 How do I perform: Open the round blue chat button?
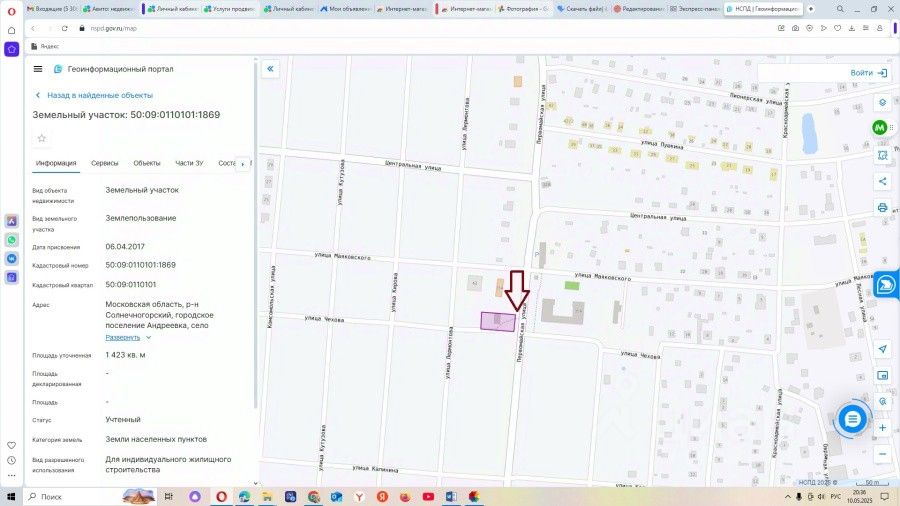tap(852, 419)
